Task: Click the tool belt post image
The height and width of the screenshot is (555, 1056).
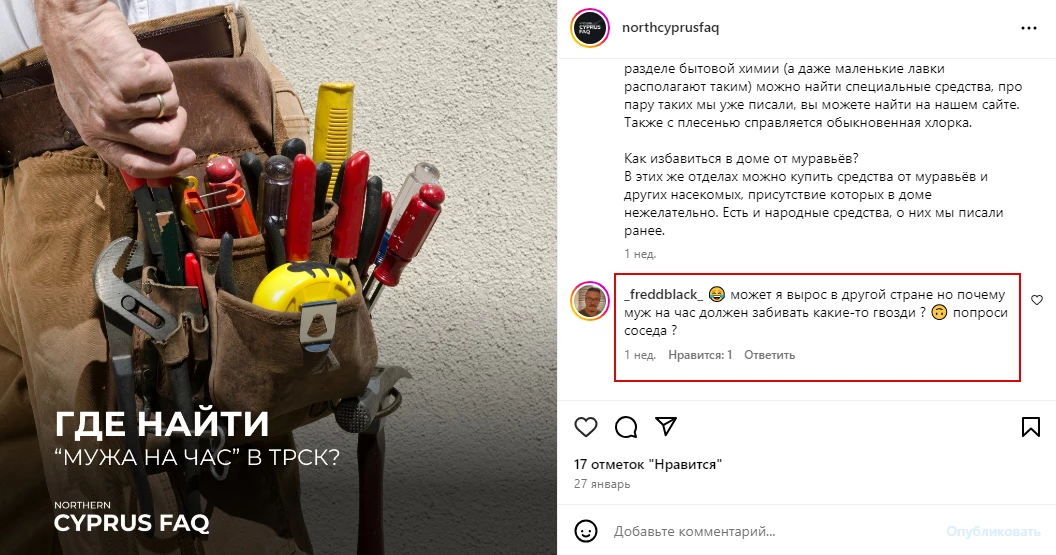Action: pos(278,278)
